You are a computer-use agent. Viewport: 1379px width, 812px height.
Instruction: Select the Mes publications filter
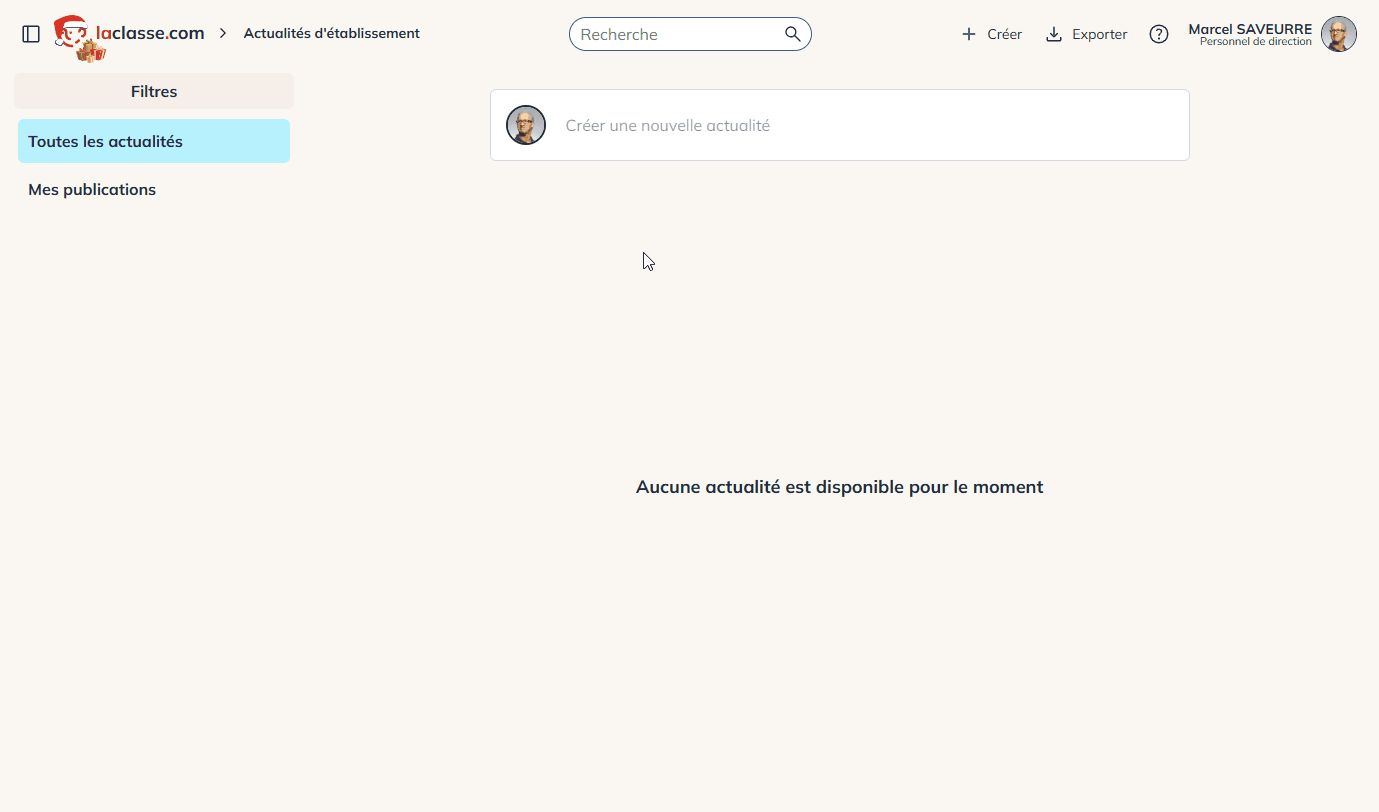(x=92, y=190)
